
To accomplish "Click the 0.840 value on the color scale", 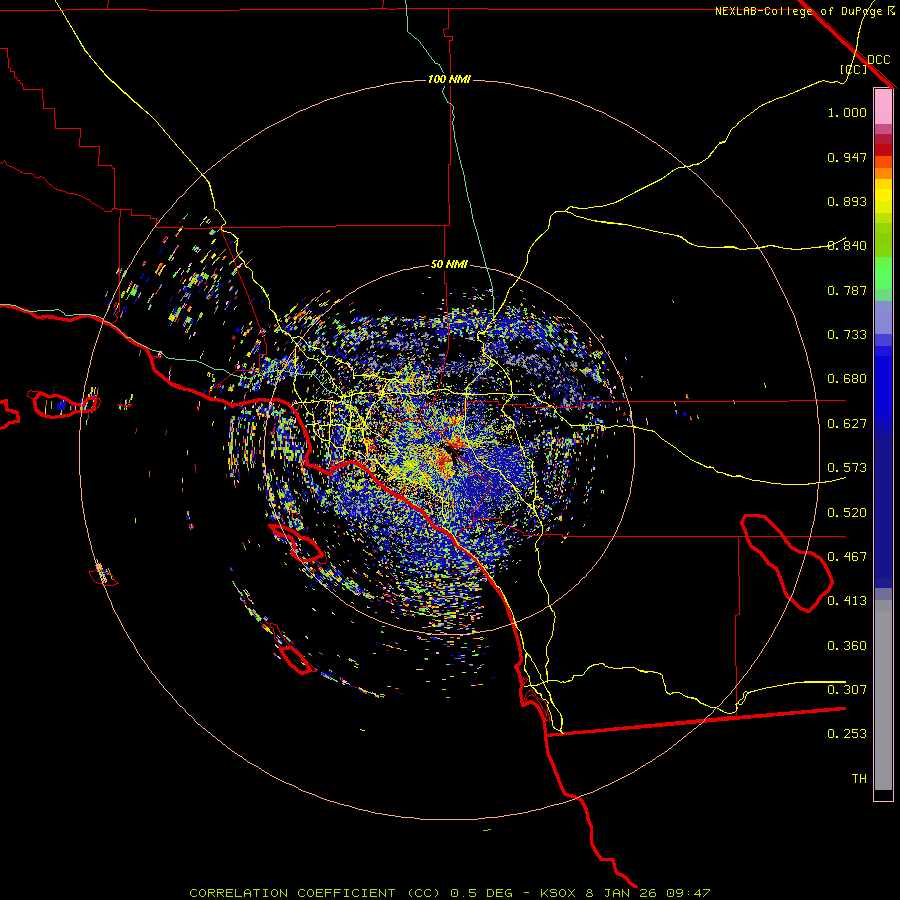I will (x=847, y=246).
